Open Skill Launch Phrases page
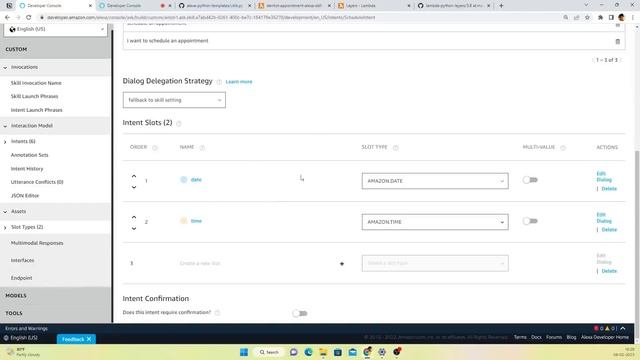The width and height of the screenshot is (640, 360). point(34,96)
